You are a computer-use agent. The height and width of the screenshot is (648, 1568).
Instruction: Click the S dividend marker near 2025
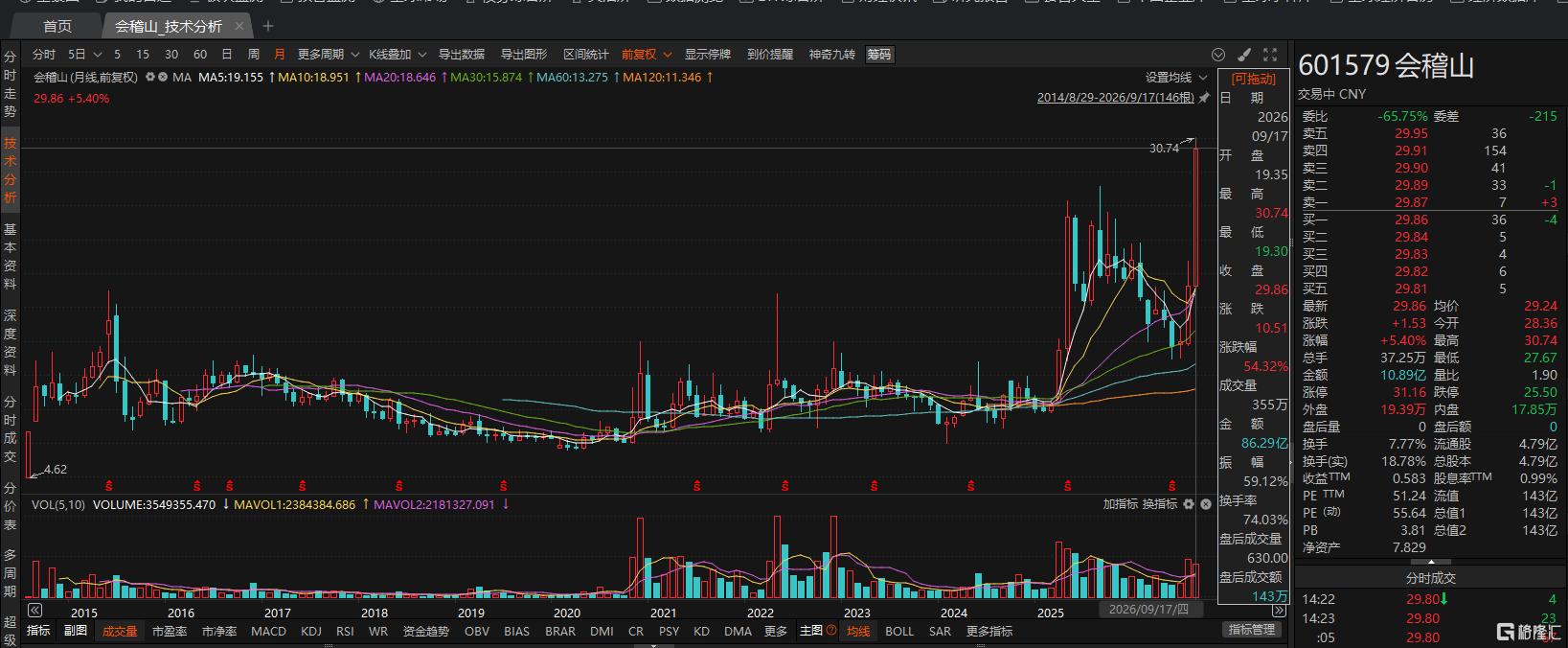click(1068, 485)
